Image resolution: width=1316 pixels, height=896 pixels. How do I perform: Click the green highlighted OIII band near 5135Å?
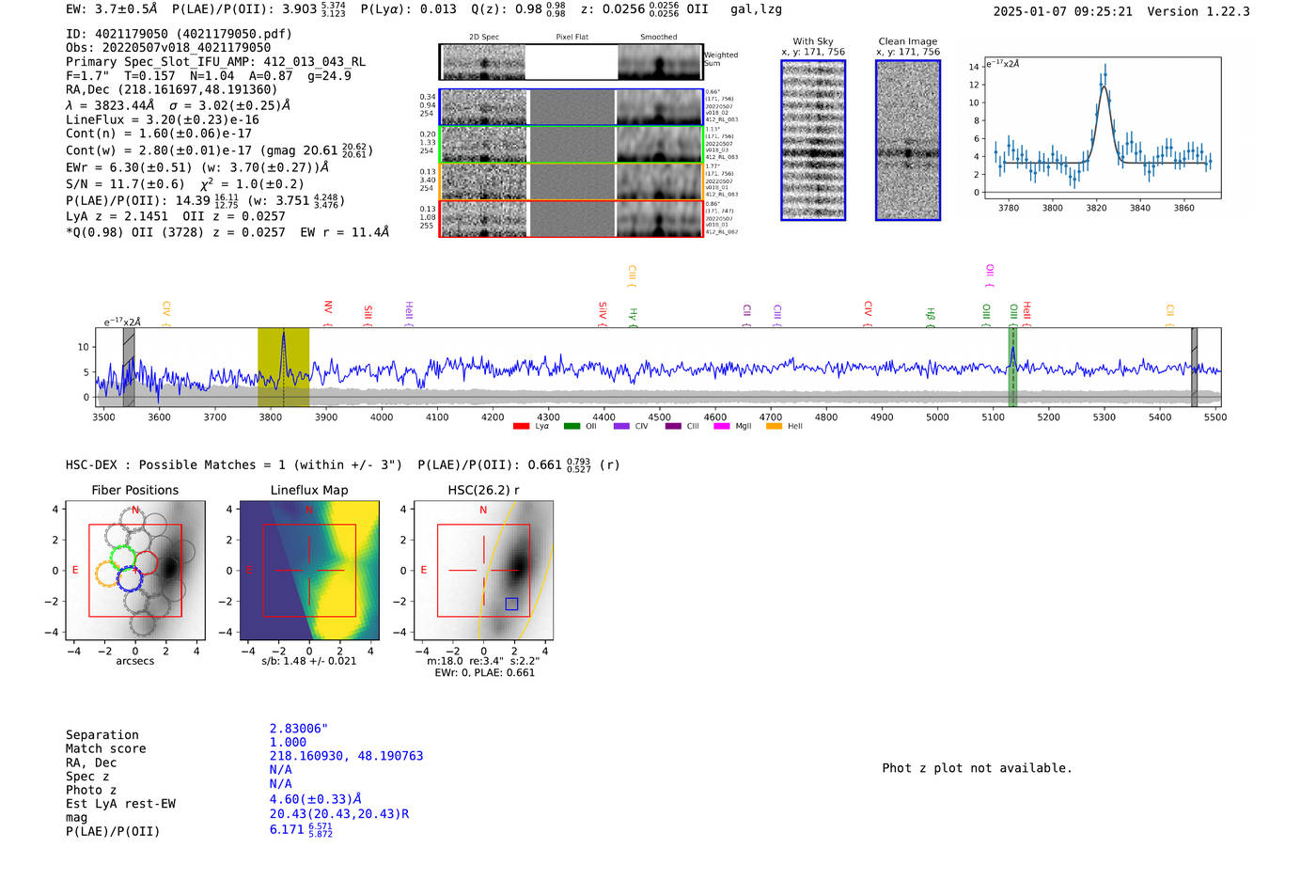click(x=1012, y=367)
